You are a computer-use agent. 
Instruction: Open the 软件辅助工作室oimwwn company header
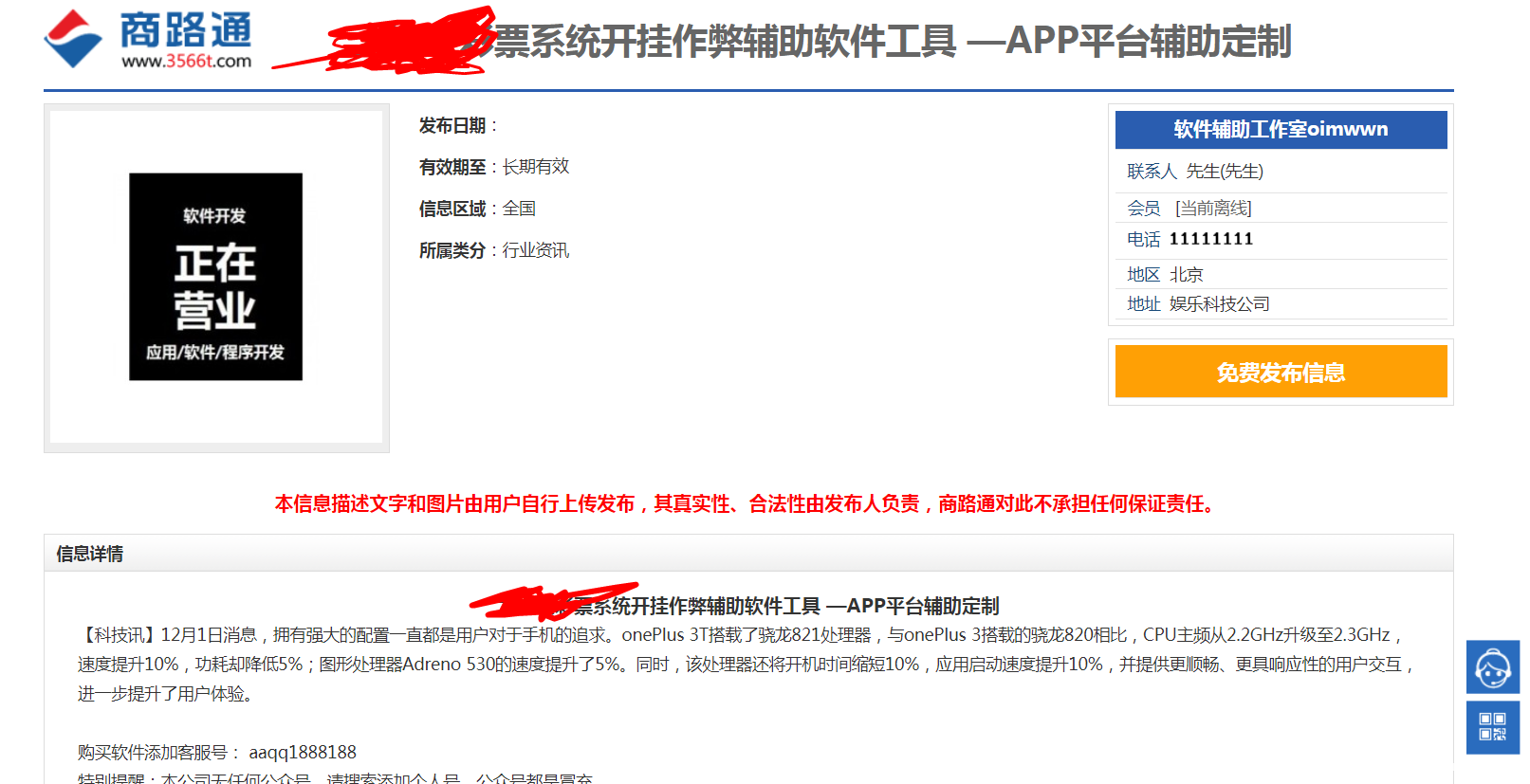pyautogui.click(x=1280, y=130)
